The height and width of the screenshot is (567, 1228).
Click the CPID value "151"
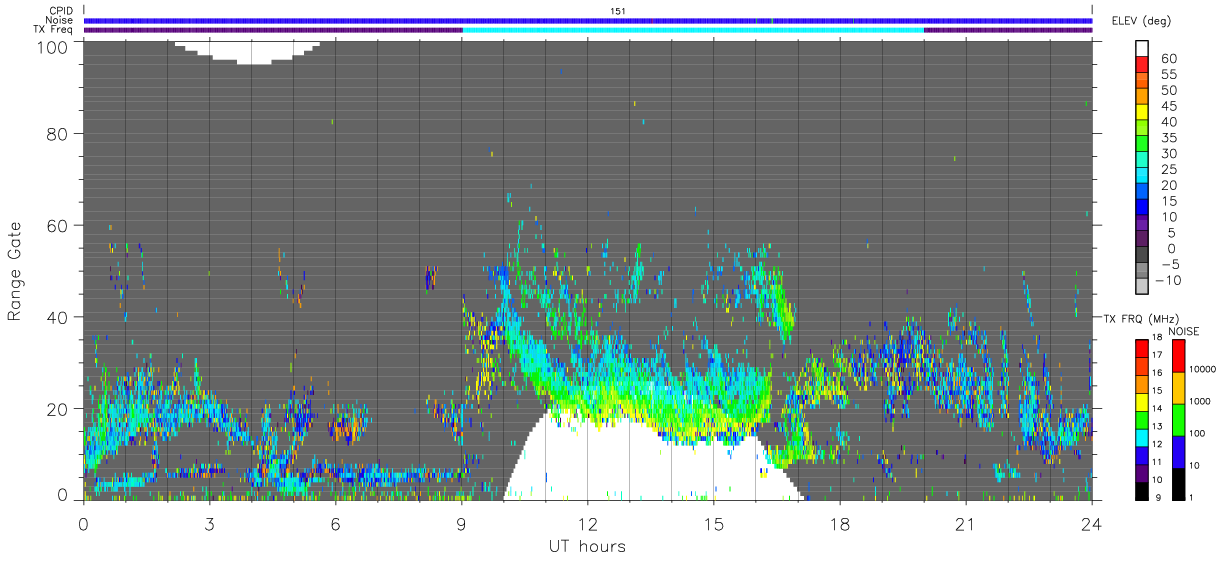618,11
